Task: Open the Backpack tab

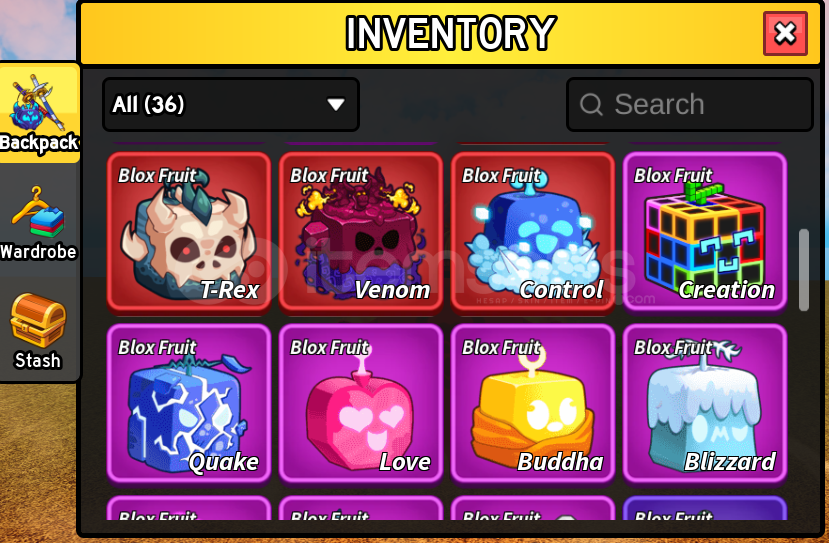Action: (x=40, y=113)
